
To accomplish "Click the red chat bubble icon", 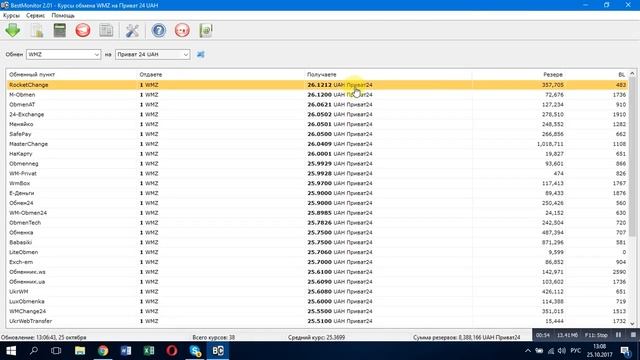I will click(182, 31).
